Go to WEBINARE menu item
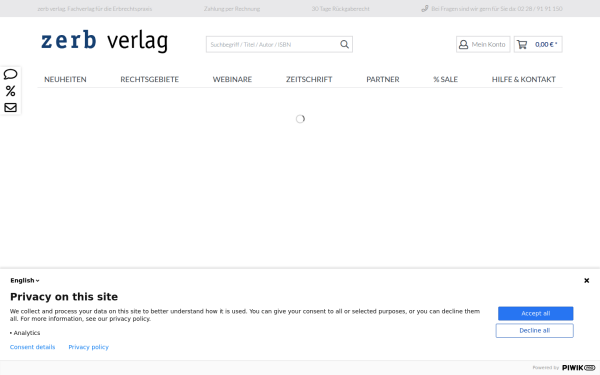The width and height of the screenshot is (600, 375). [232, 79]
